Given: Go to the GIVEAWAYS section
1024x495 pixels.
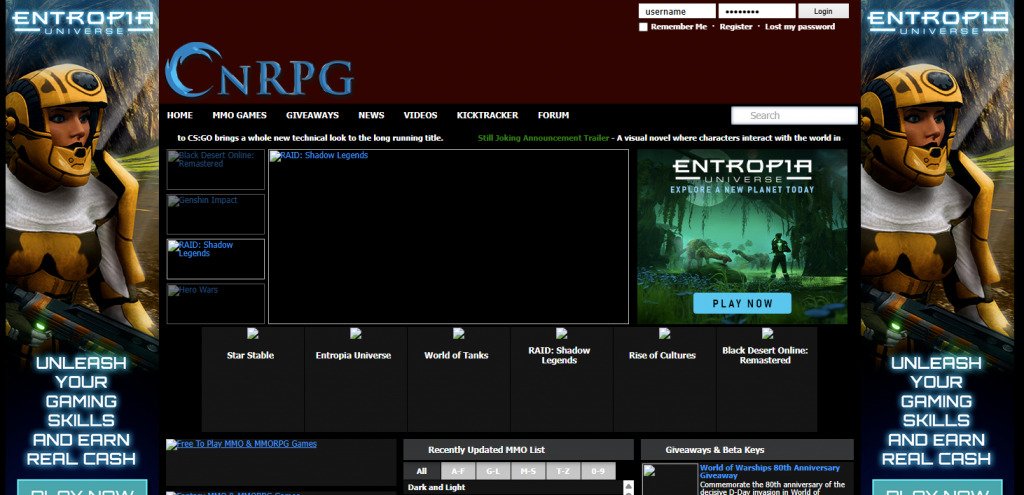Looking at the screenshot, I should click(312, 115).
